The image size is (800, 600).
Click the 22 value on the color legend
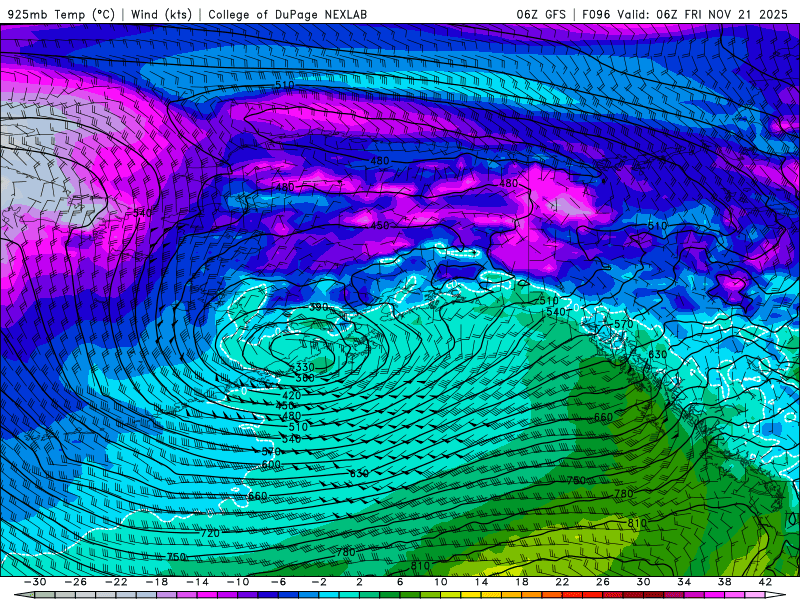point(562,582)
